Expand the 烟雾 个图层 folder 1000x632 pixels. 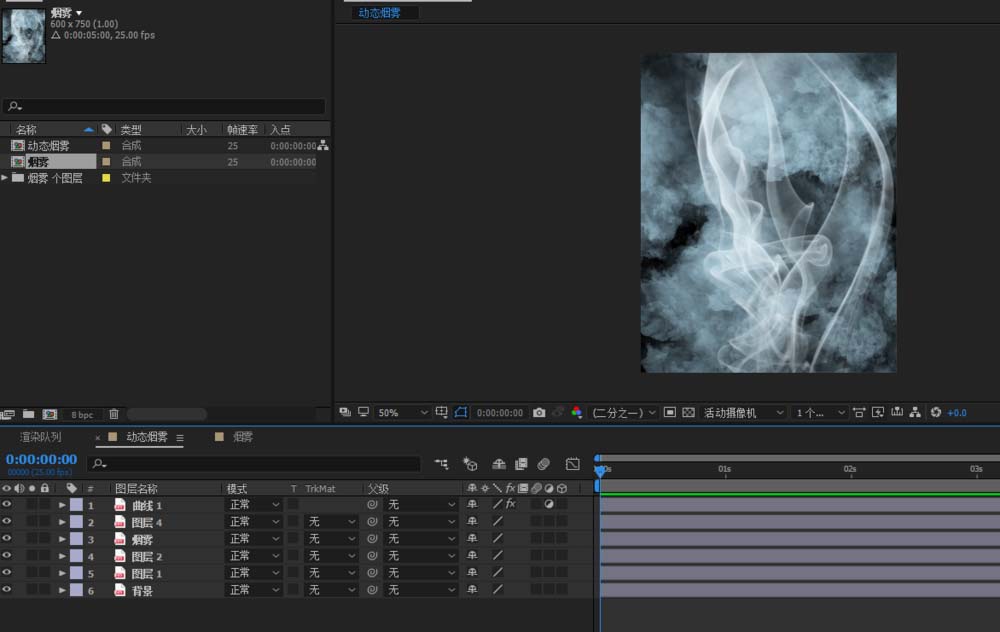pos(5,177)
